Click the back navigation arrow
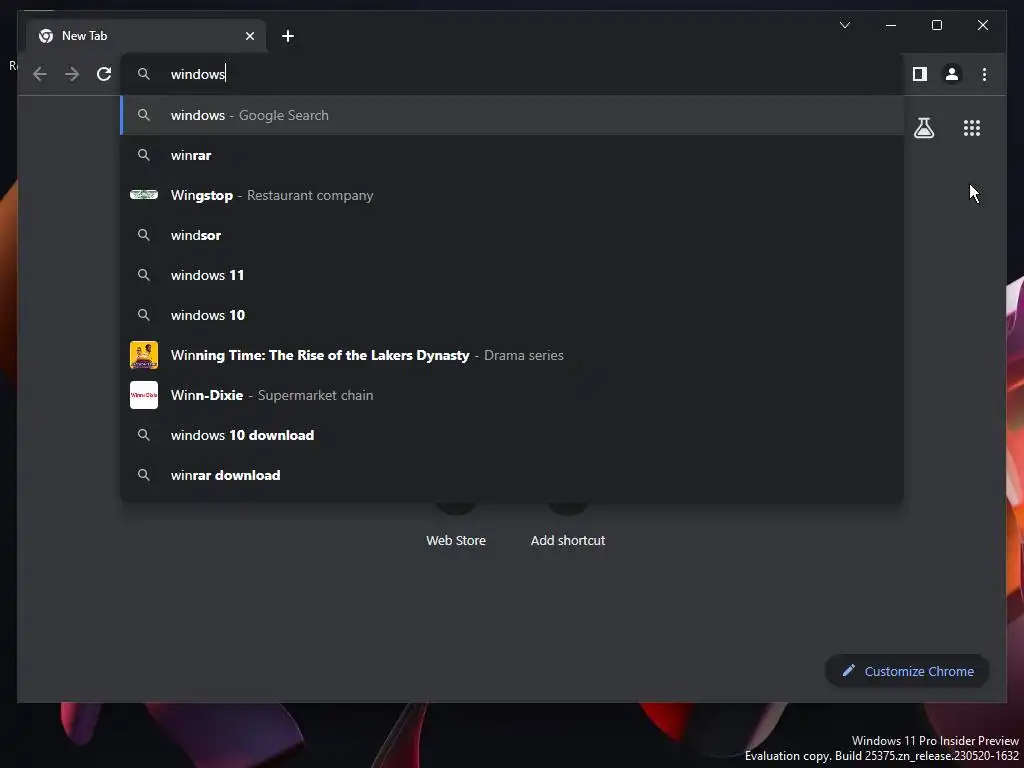The height and width of the screenshot is (768, 1024). point(40,74)
